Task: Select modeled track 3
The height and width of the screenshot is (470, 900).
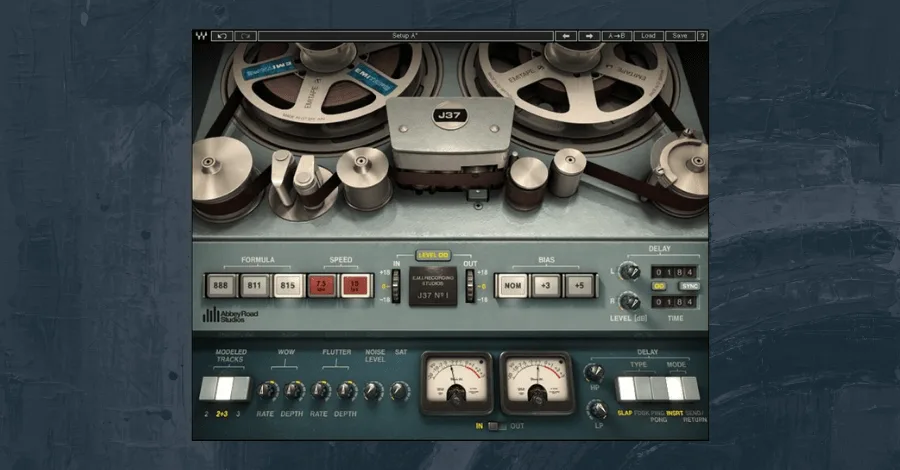Action: (x=240, y=389)
